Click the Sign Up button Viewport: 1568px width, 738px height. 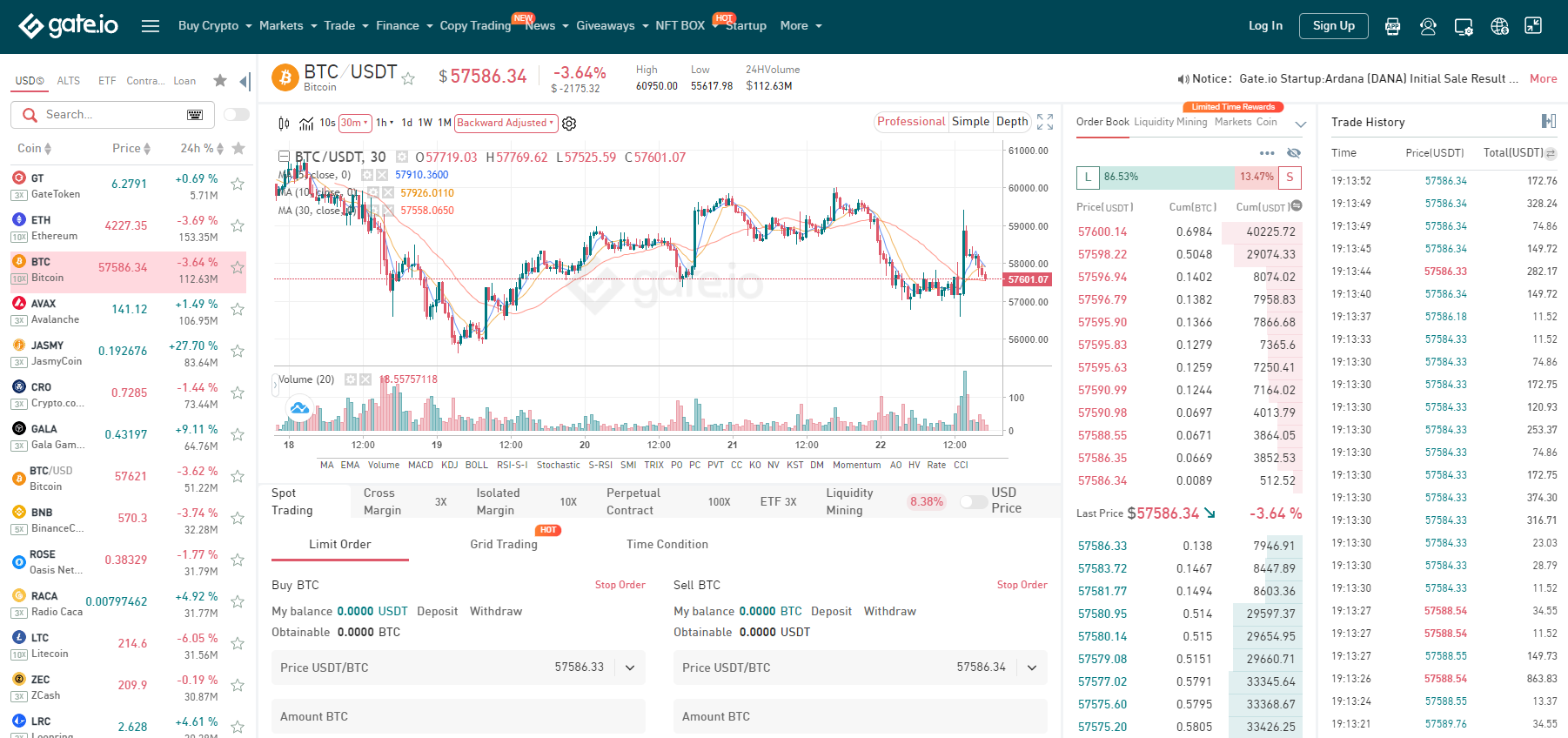(x=1334, y=26)
